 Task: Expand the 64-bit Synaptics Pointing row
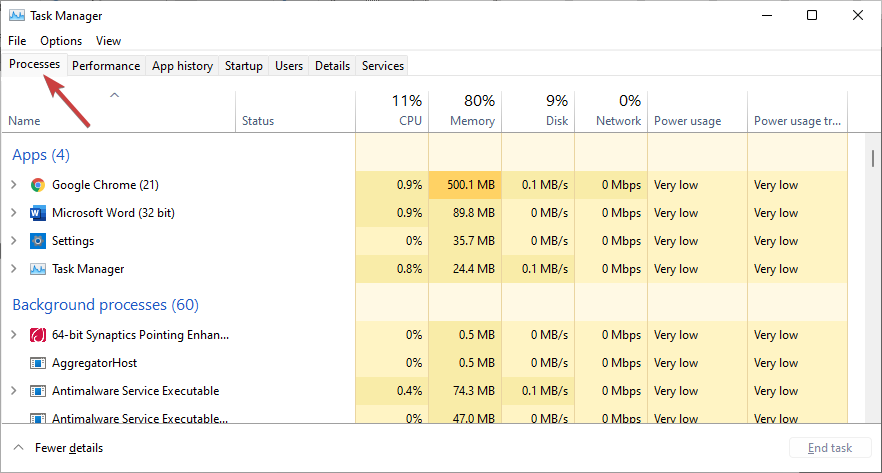click(14, 335)
